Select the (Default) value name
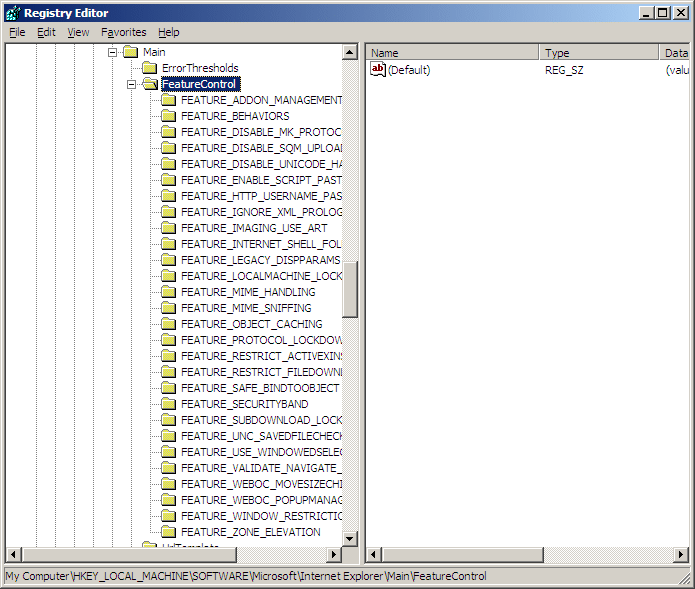Image resolution: width=695 pixels, height=589 pixels. (409, 70)
